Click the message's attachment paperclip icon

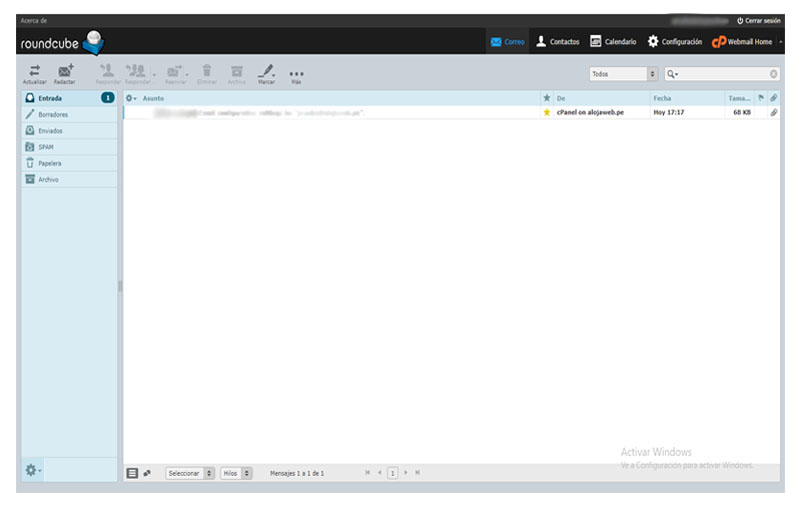pos(773,112)
